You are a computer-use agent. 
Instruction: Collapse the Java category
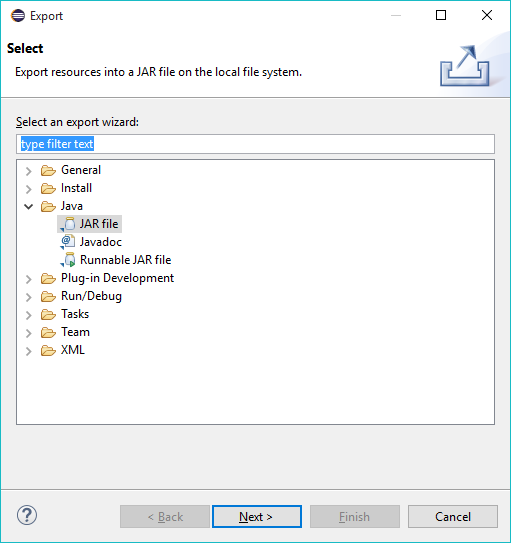29,207
